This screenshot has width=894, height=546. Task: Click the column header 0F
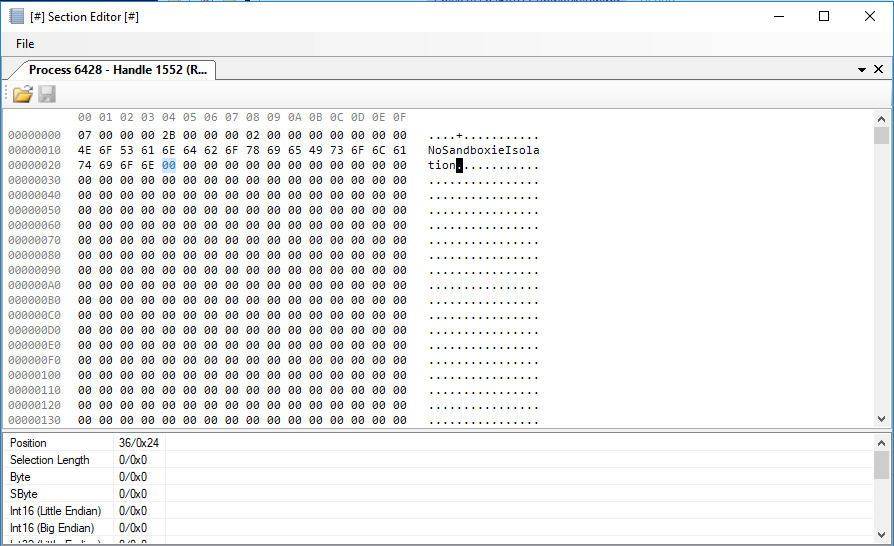click(400, 117)
